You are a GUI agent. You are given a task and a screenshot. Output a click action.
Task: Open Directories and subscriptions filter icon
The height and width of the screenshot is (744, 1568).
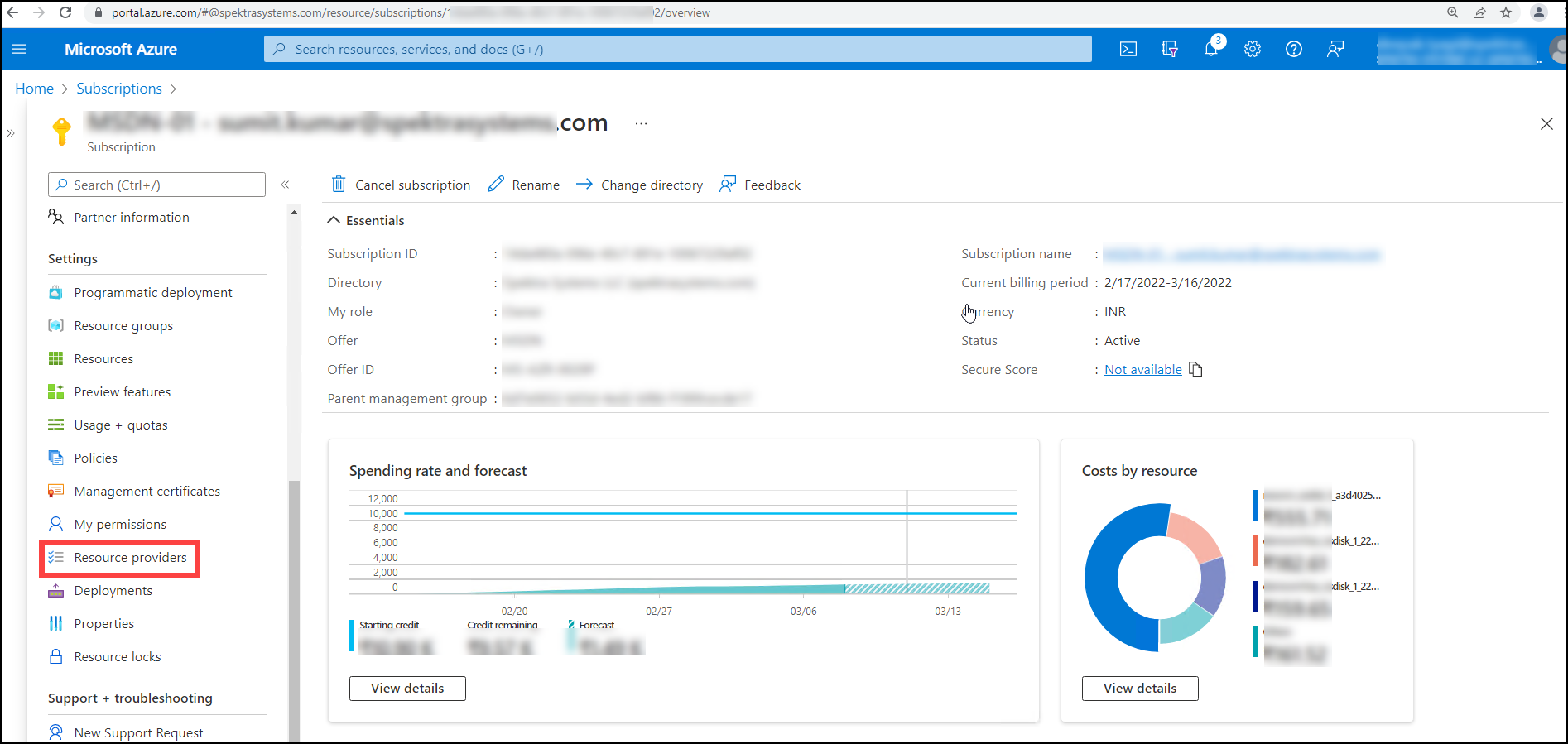[1170, 50]
